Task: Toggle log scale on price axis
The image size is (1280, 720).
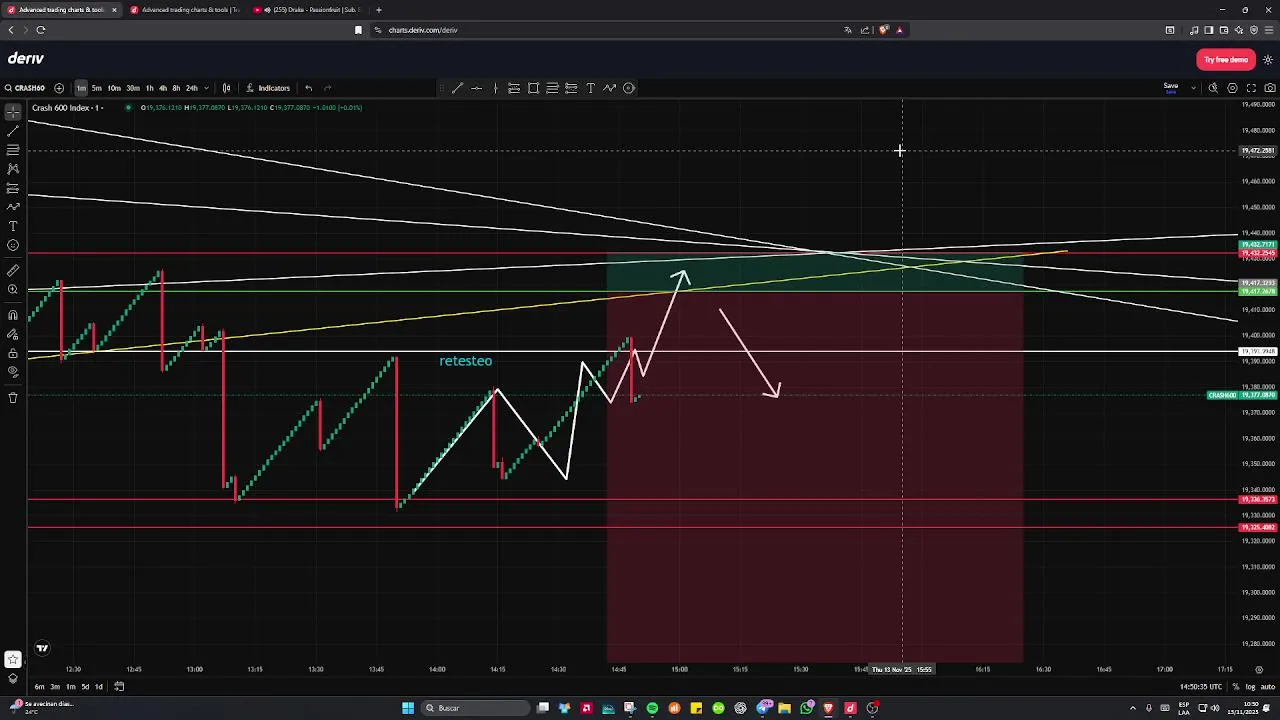Action: 1252,687
